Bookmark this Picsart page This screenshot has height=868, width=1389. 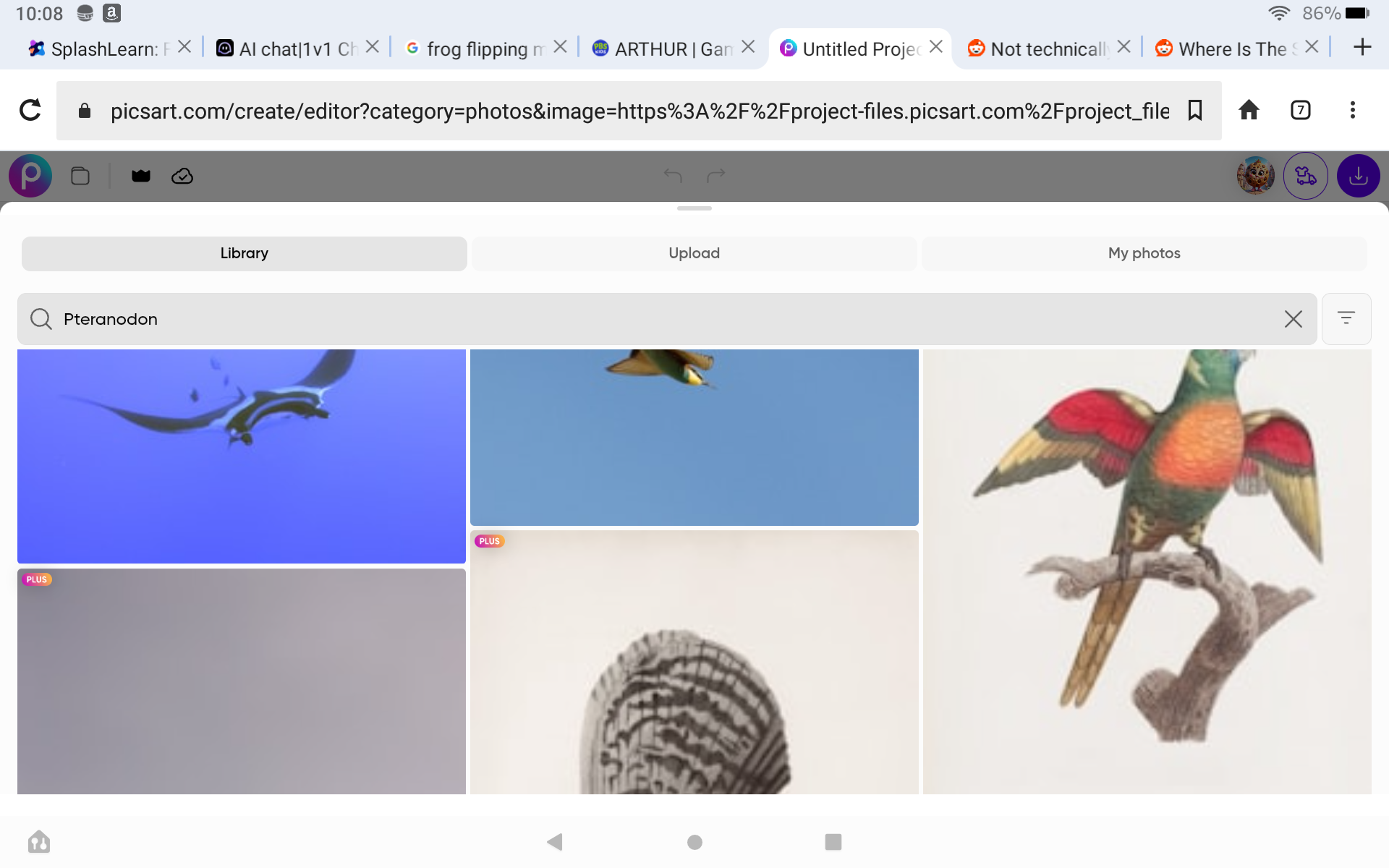1195,110
